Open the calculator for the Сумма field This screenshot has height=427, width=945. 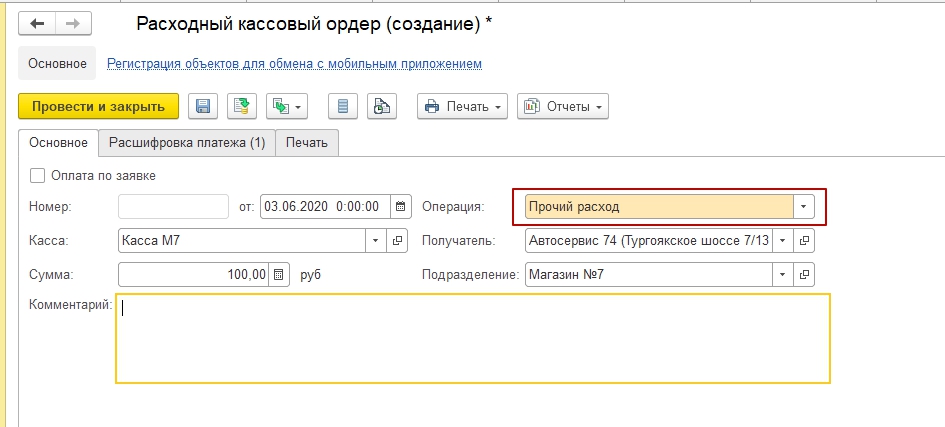[279, 274]
